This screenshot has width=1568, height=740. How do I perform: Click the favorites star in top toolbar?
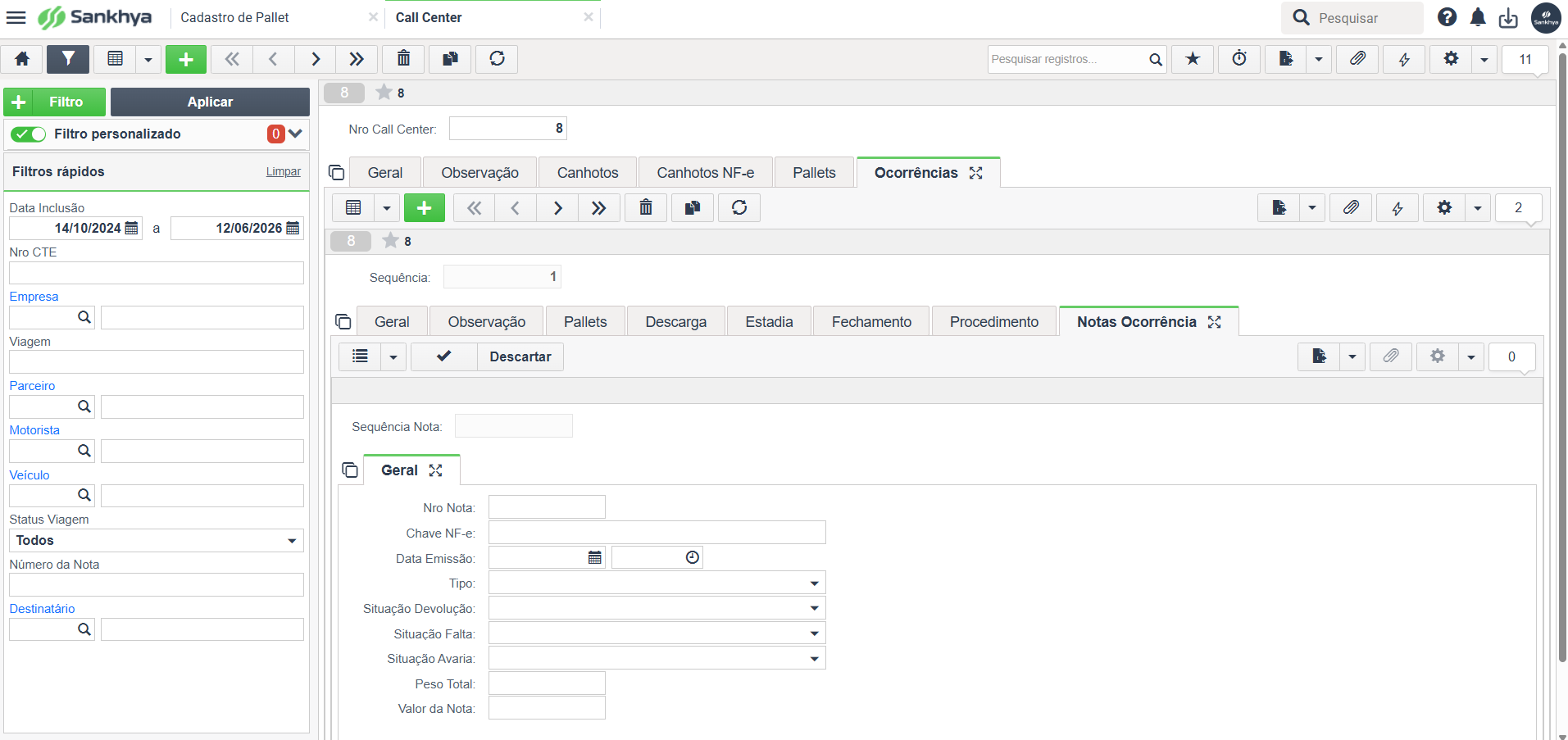point(1193,59)
